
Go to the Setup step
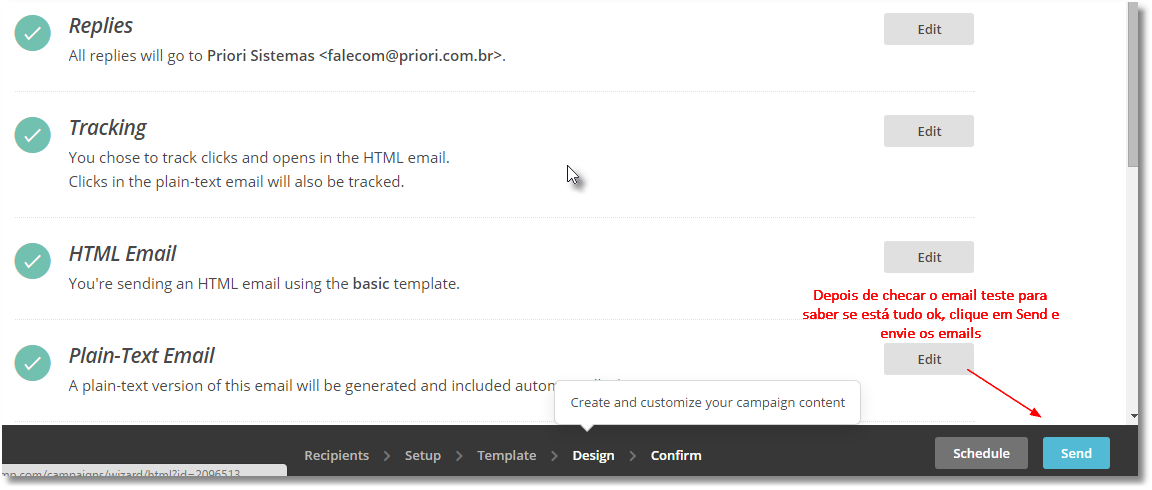422,455
